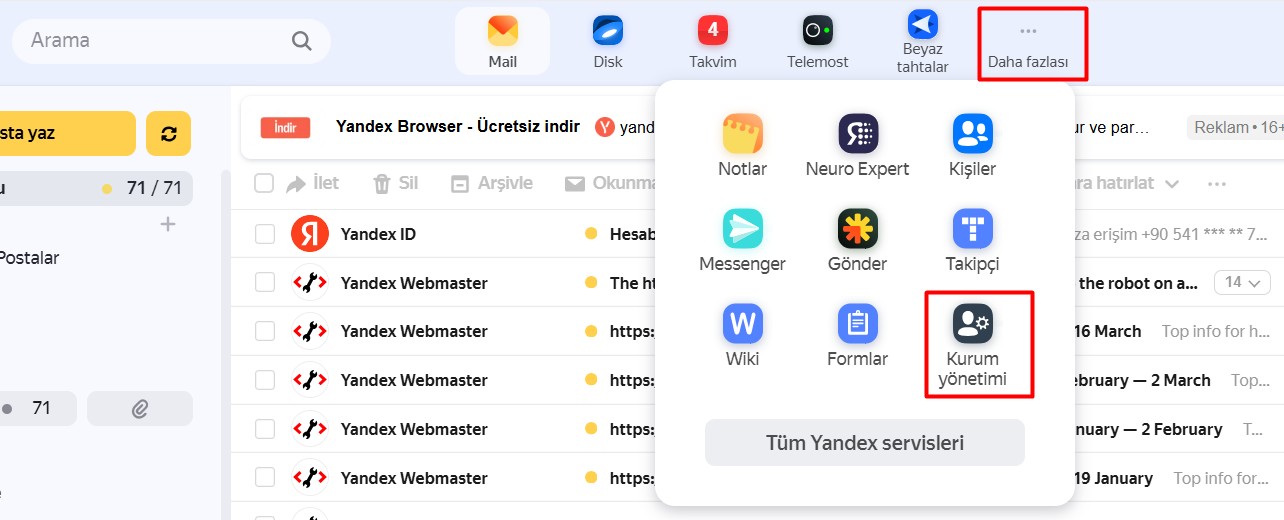The height and width of the screenshot is (520, 1284).
Task: Open Messenger from the services menu
Action: (742, 230)
